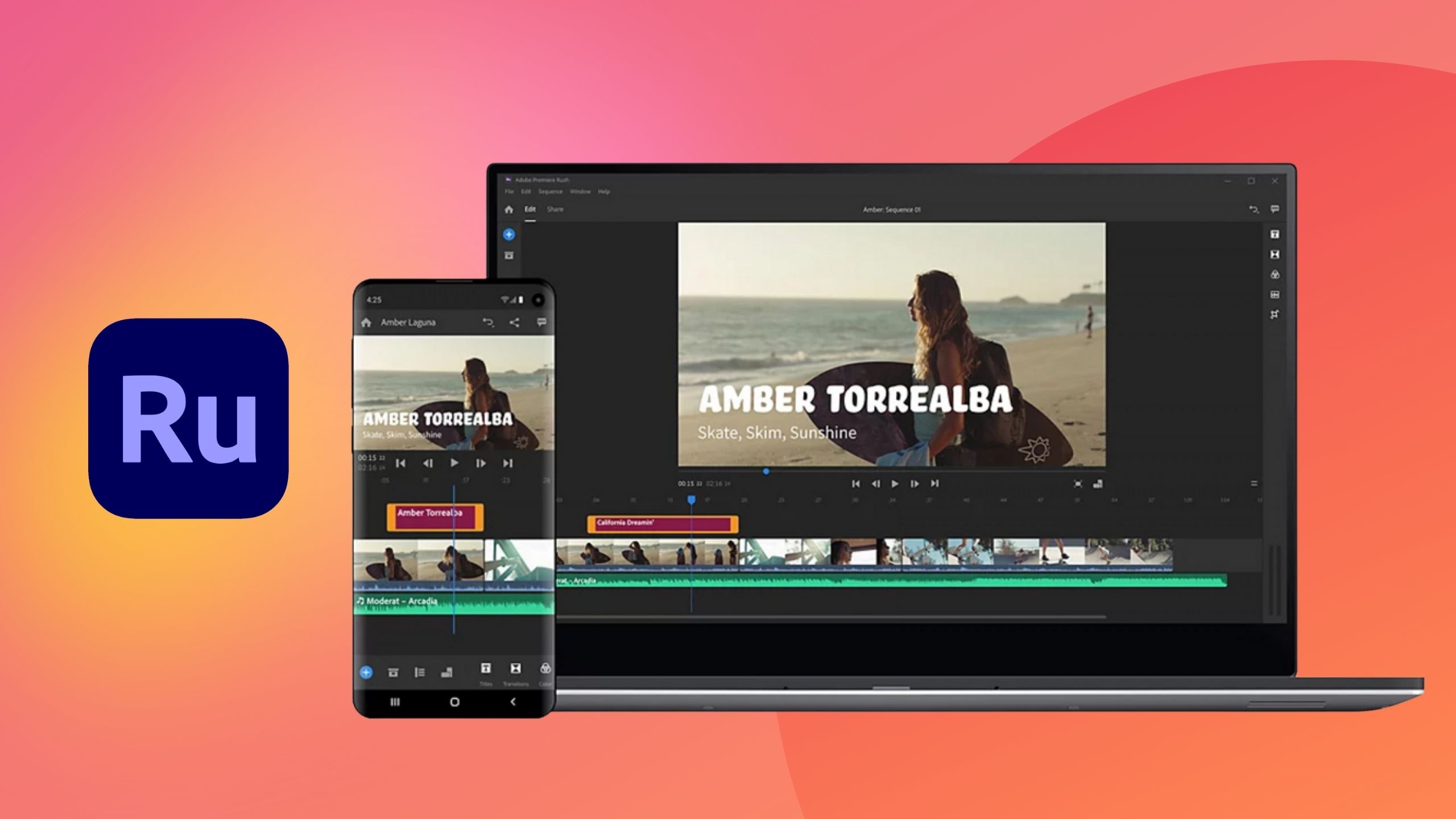Select the Amber Torrealba title clip on the phone
Image resolution: width=1456 pixels, height=819 pixels.
[435, 518]
